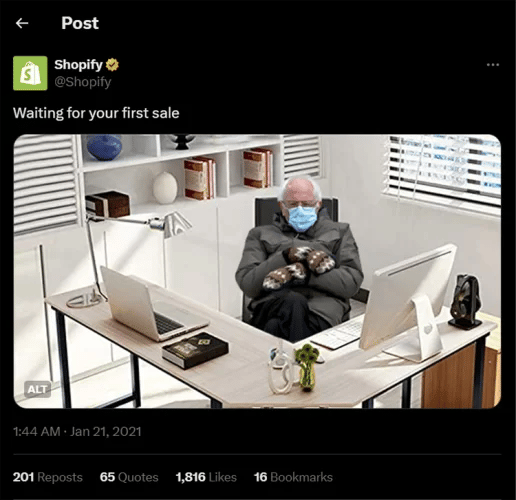Go back using the left arrow
Viewport: 516px width, 500px height.
22,23
